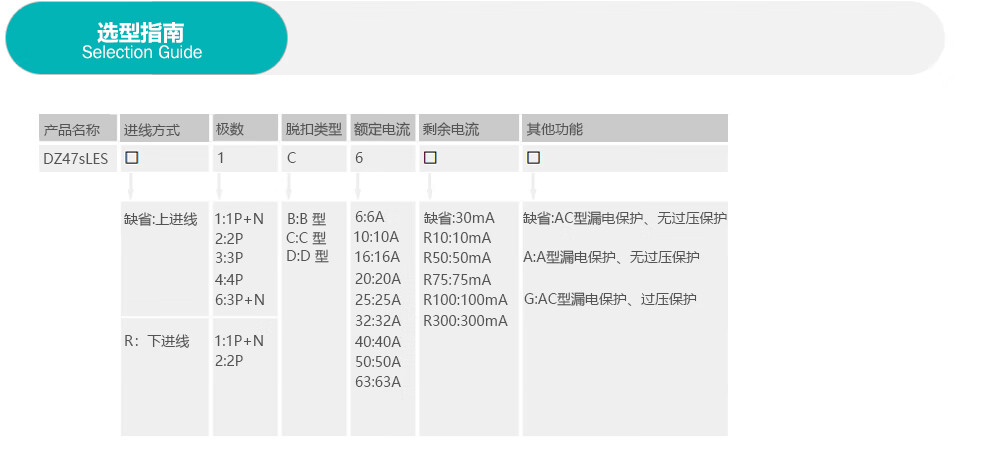Select the D:D 型 trip type

coord(307,256)
